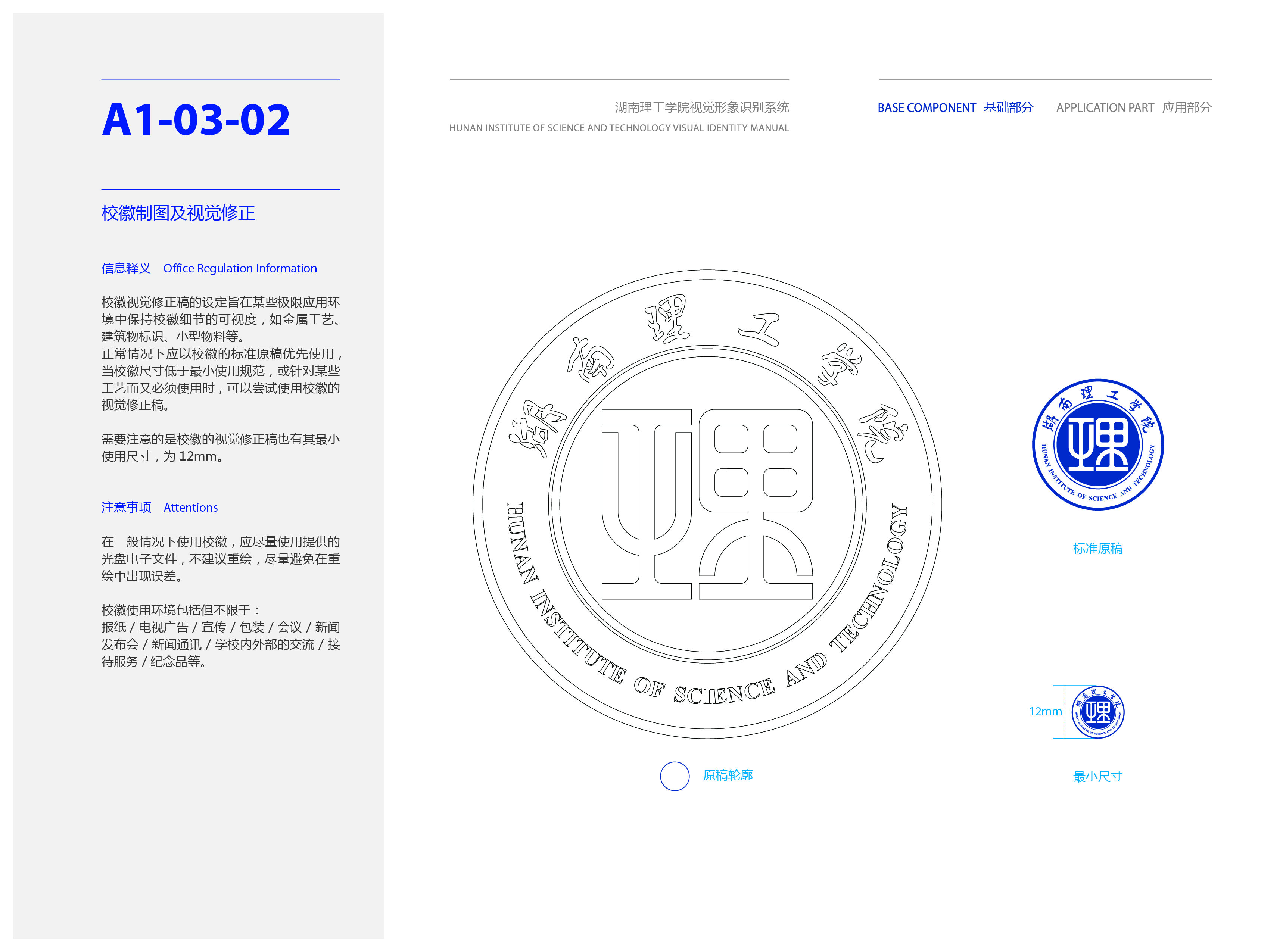Click the blue circle outline legend marker
Screen dimensions: 1283x952
675,776
